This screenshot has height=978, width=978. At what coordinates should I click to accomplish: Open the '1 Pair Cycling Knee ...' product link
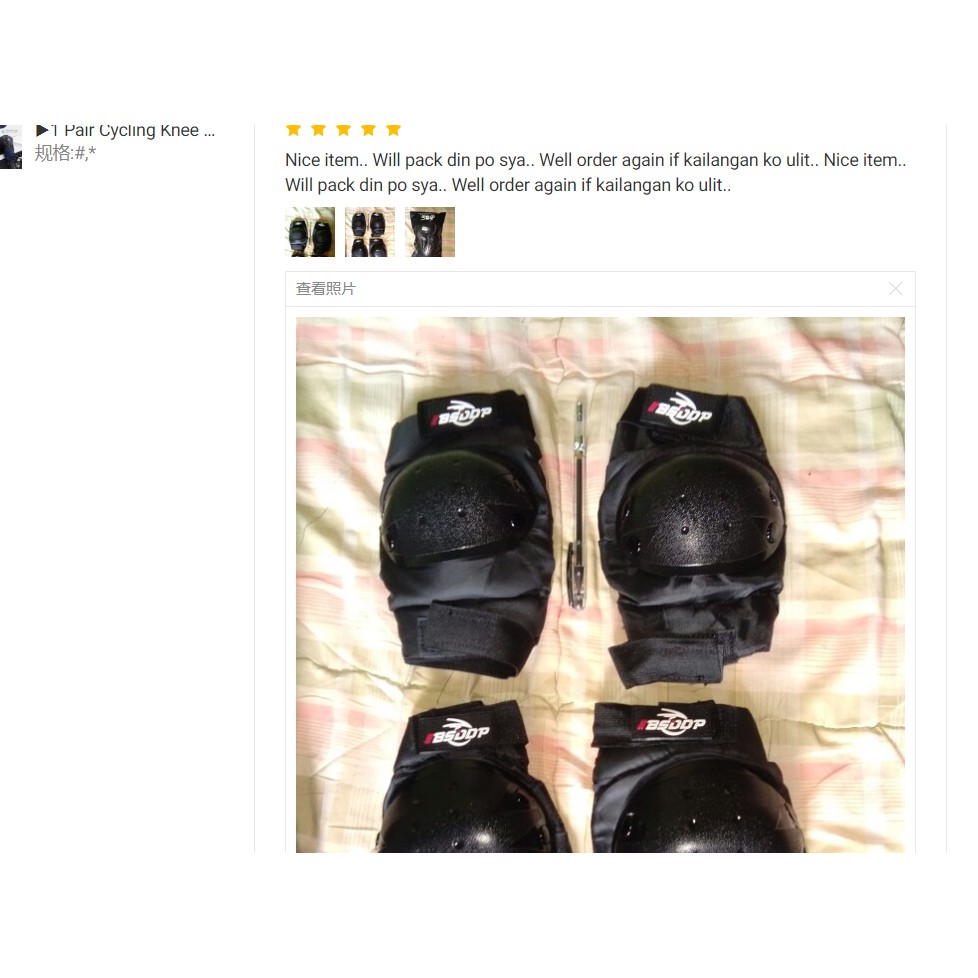133,130
